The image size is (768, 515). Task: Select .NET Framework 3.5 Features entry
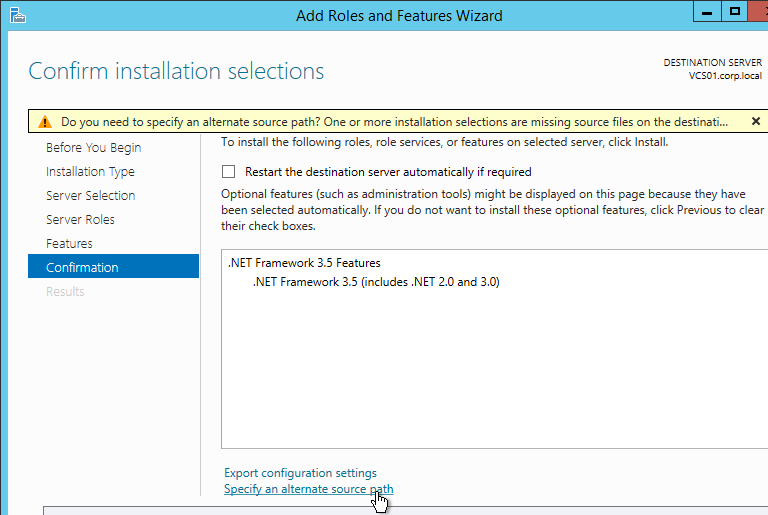click(x=304, y=263)
